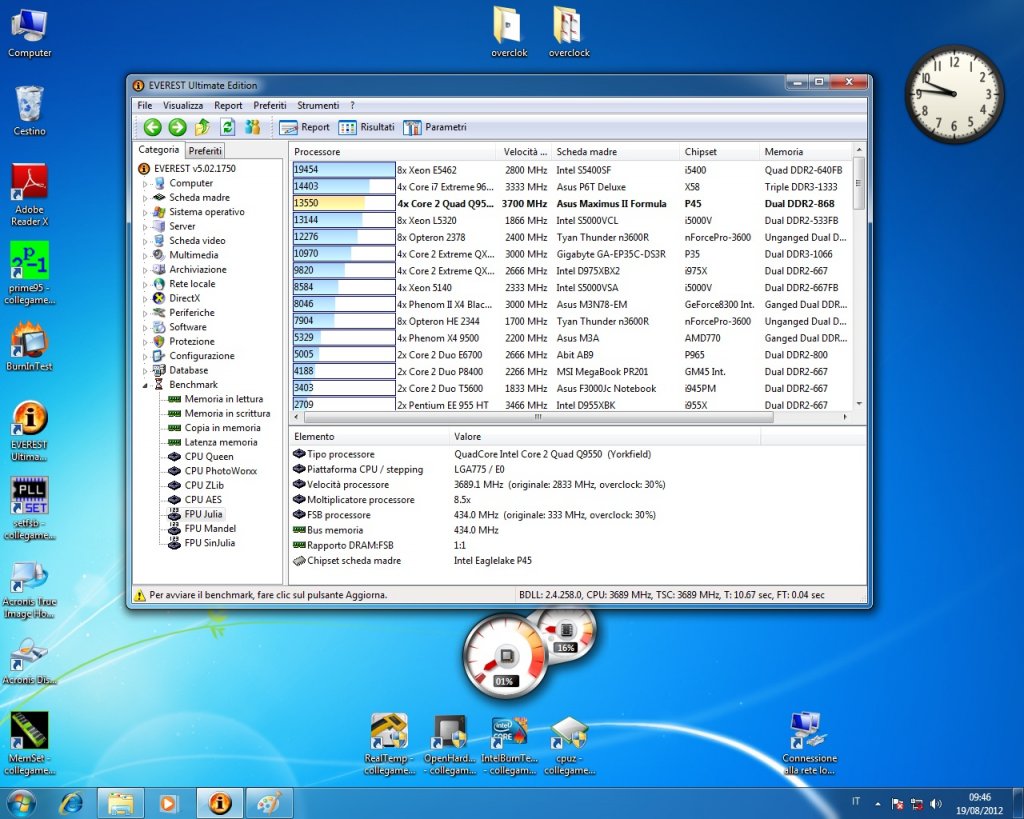
Task: Collapse the Benchmark tree node
Action: 145,385
